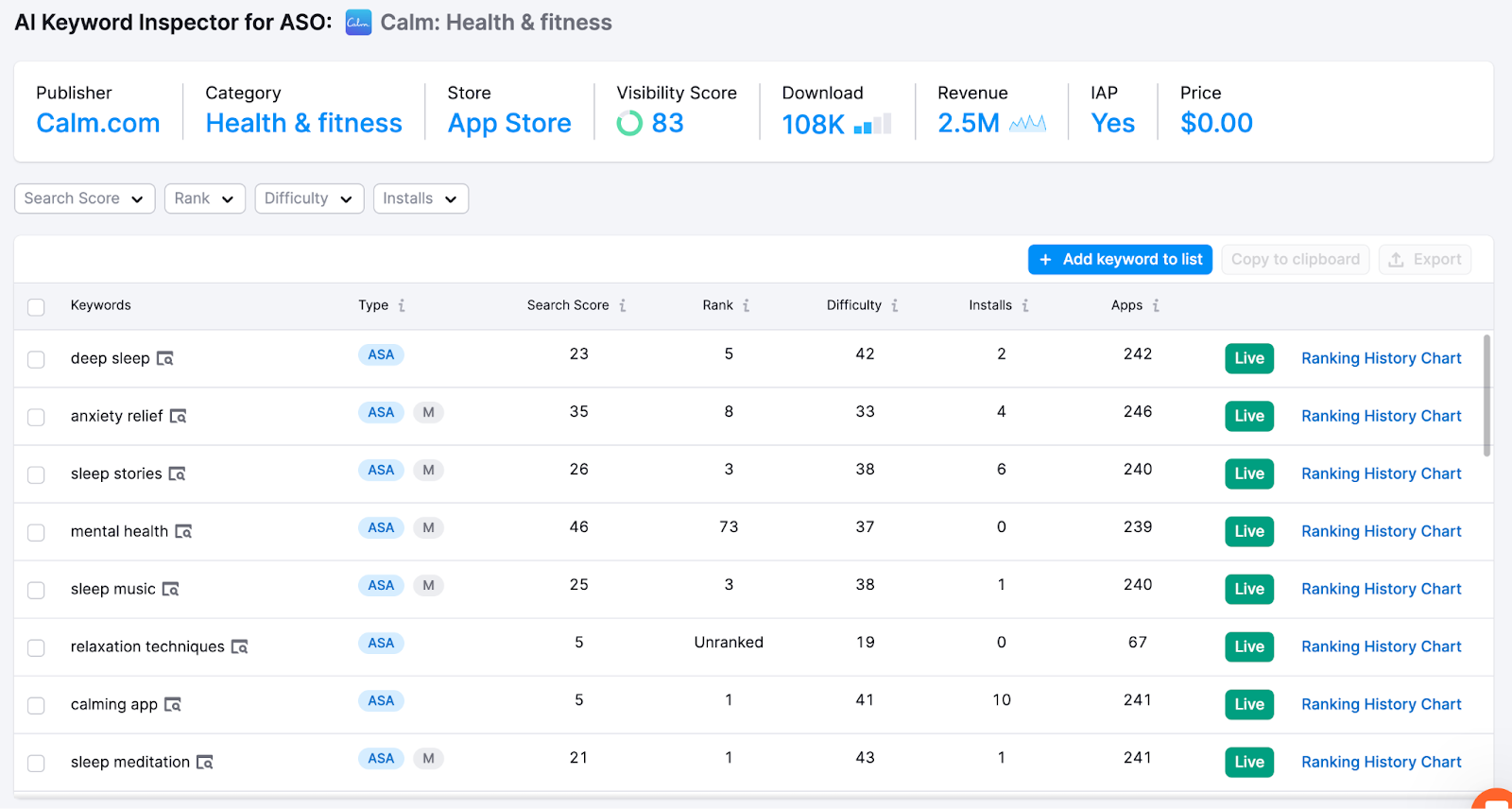Open the App Store link
This screenshot has width=1512, height=809.
(x=509, y=123)
